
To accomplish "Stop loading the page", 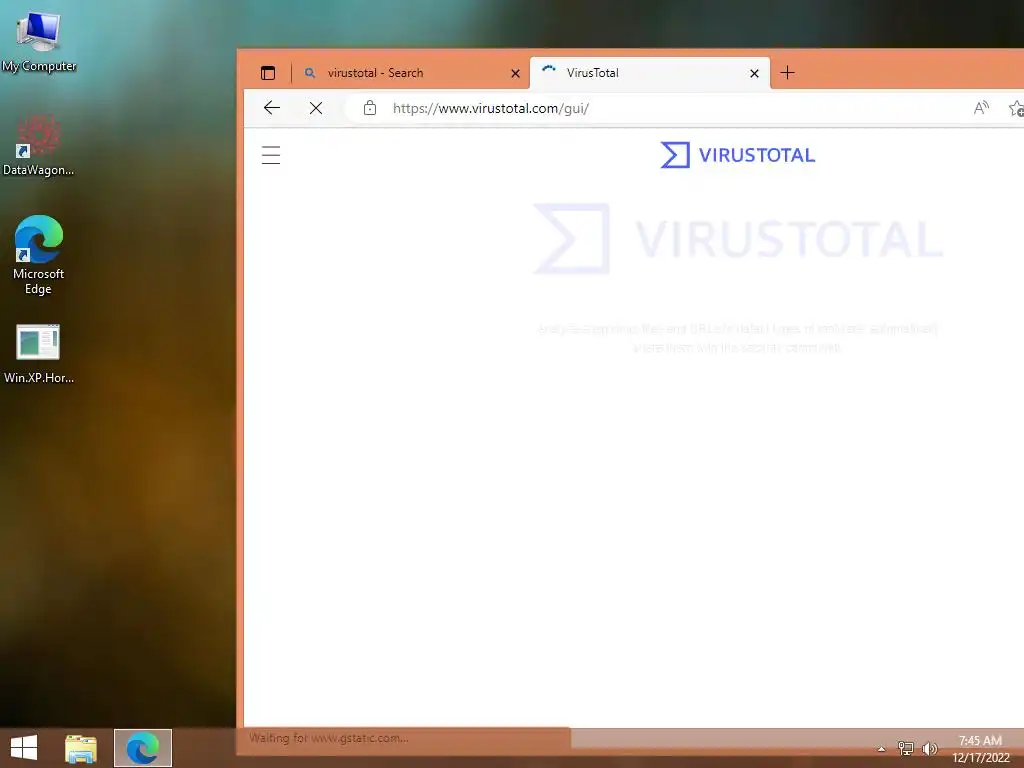I will pos(316,108).
